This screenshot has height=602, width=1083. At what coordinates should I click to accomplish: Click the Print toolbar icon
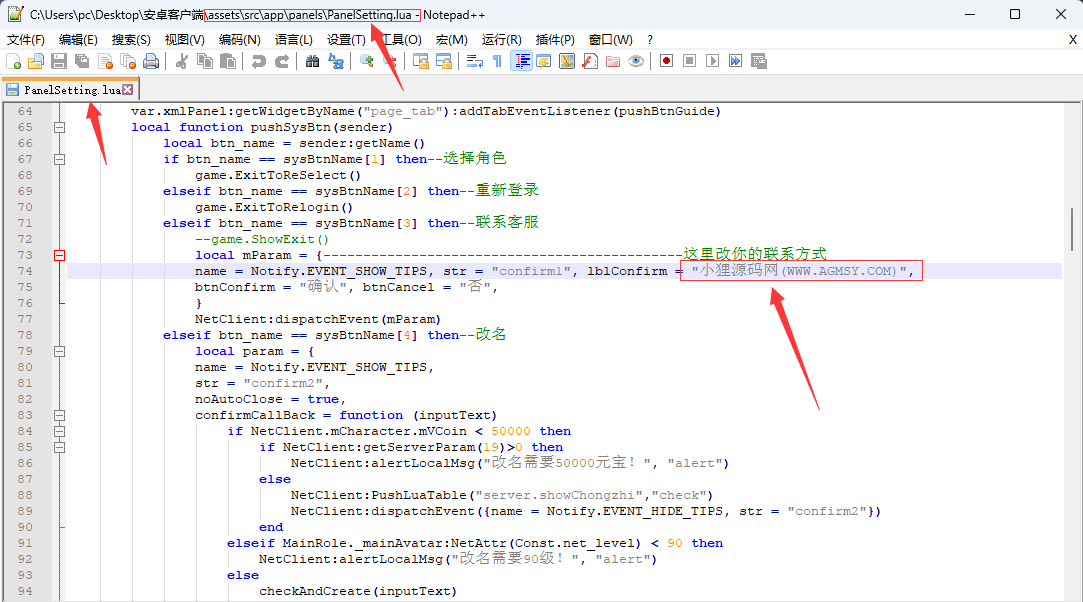coord(151,61)
